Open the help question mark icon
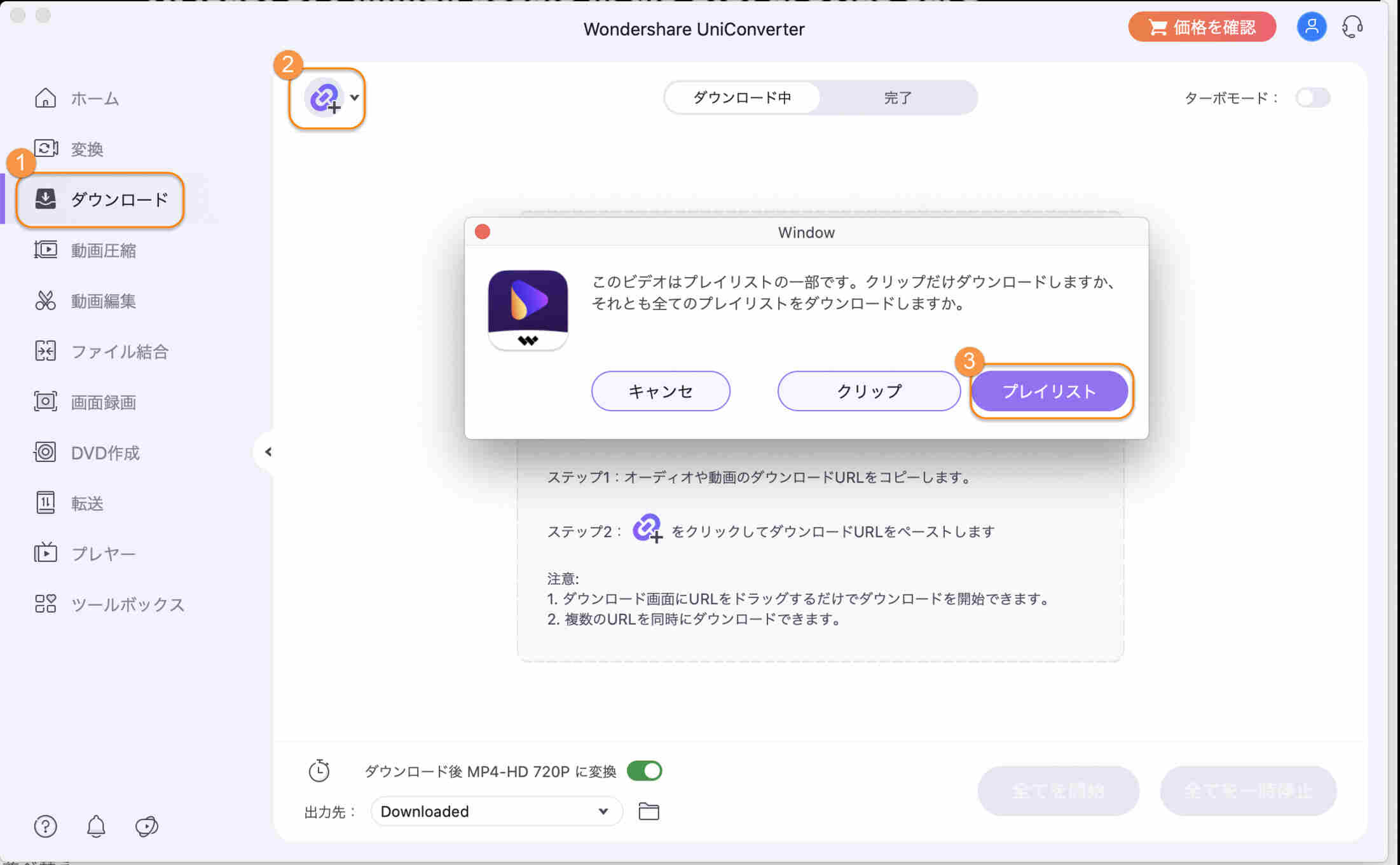Image resolution: width=1400 pixels, height=865 pixels. pos(45,826)
